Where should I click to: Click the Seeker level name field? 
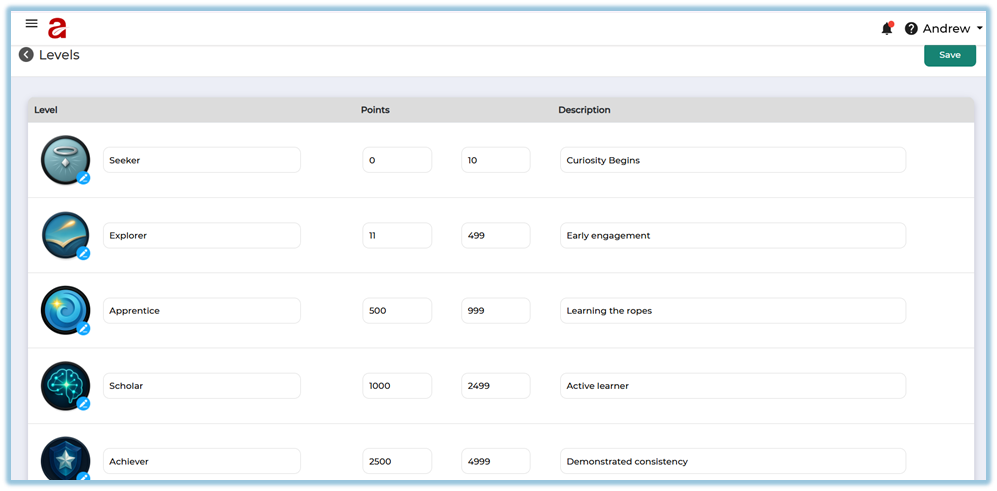(x=201, y=160)
